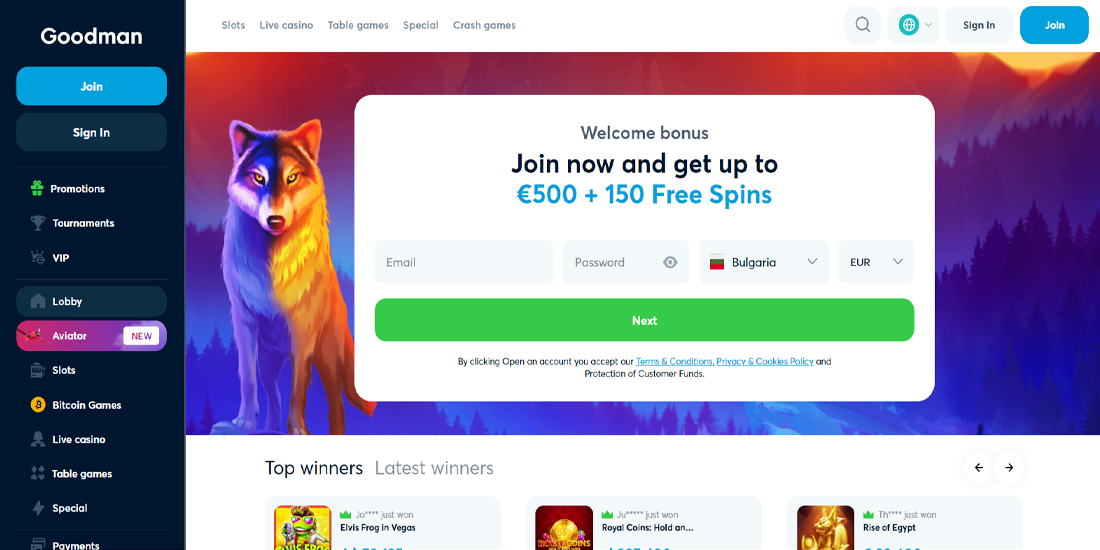Click the VIP medal icon
The height and width of the screenshot is (550, 1100).
pyautogui.click(x=38, y=257)
